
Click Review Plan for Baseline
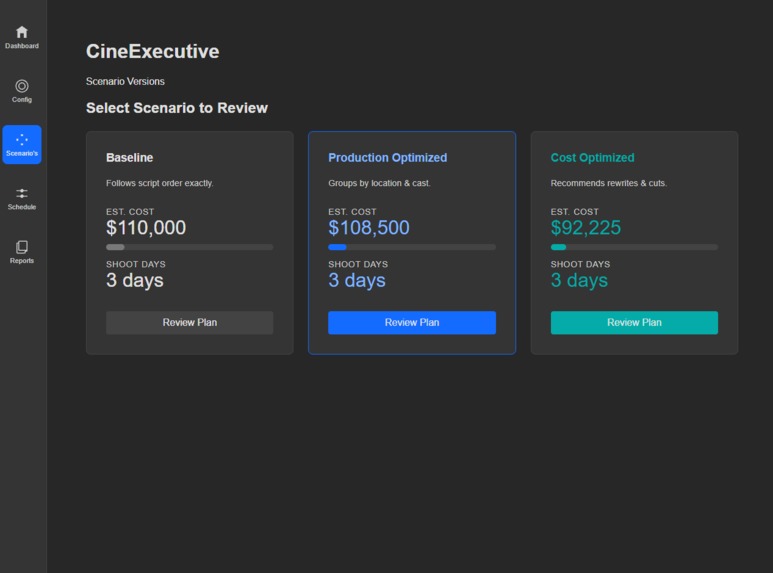click(189, 322)
